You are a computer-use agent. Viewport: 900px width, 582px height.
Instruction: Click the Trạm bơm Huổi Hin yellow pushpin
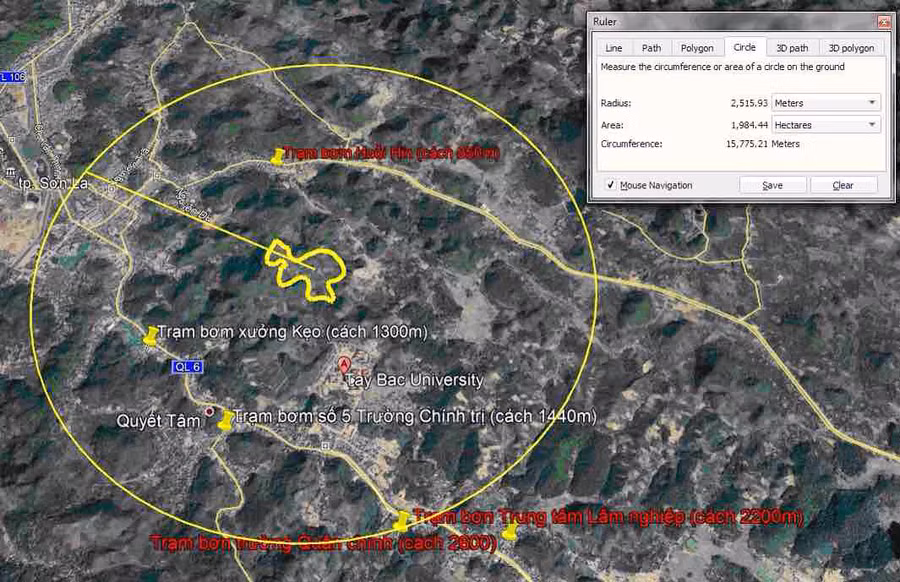click(277, 156)
